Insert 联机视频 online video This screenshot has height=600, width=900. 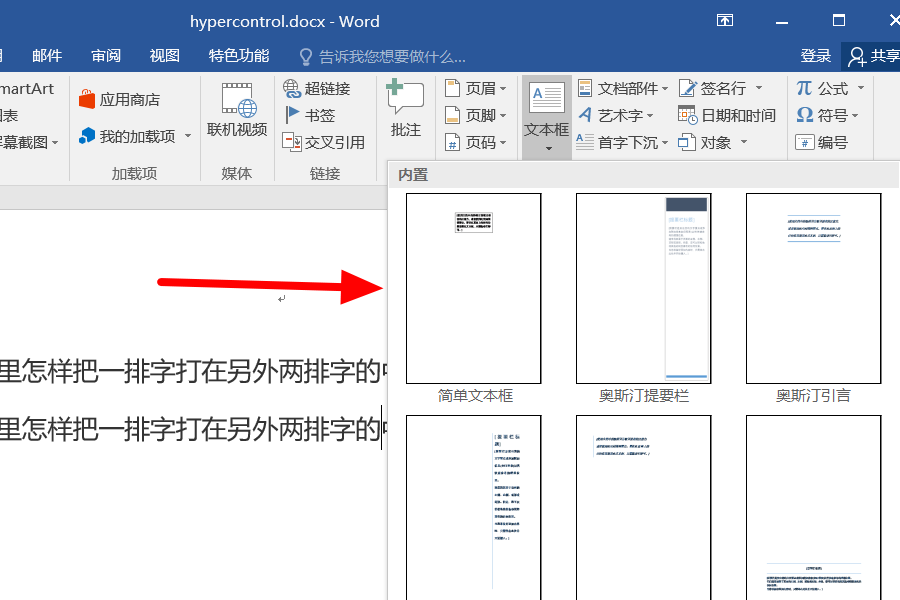tap(237, 110)
